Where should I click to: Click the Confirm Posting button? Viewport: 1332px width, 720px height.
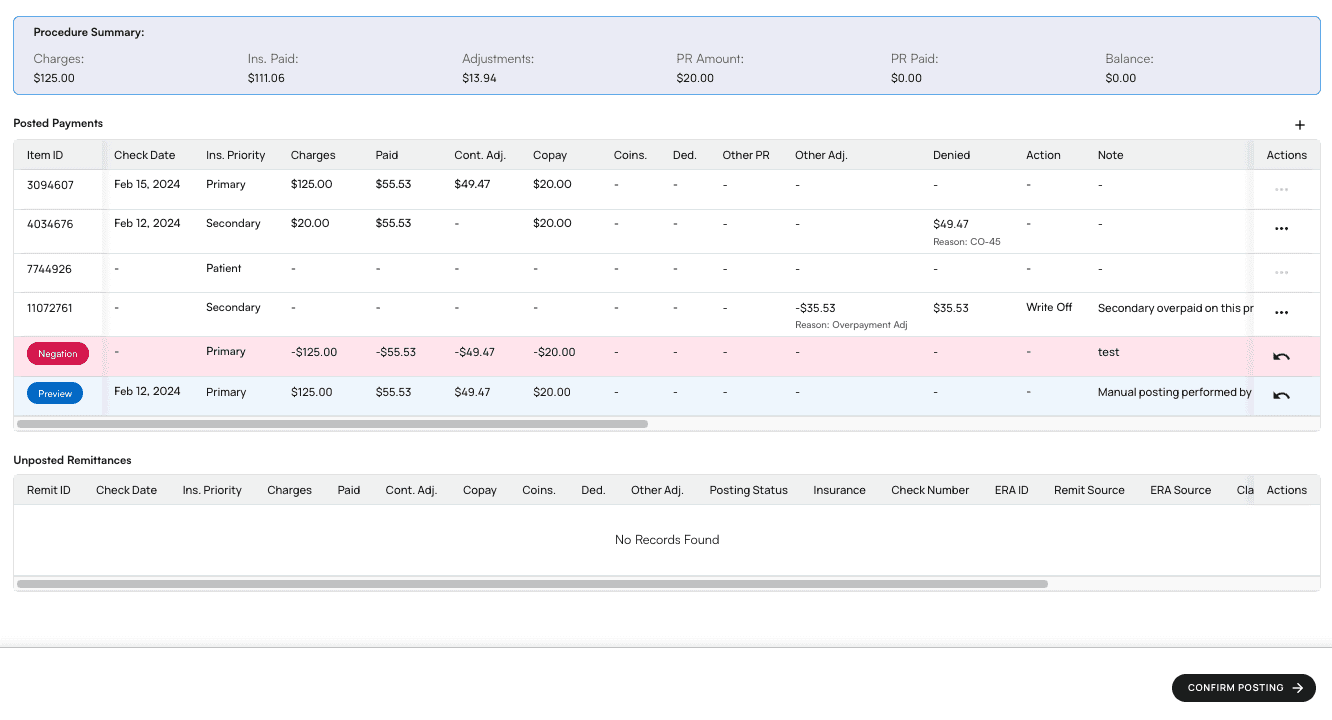[1244, 688]
